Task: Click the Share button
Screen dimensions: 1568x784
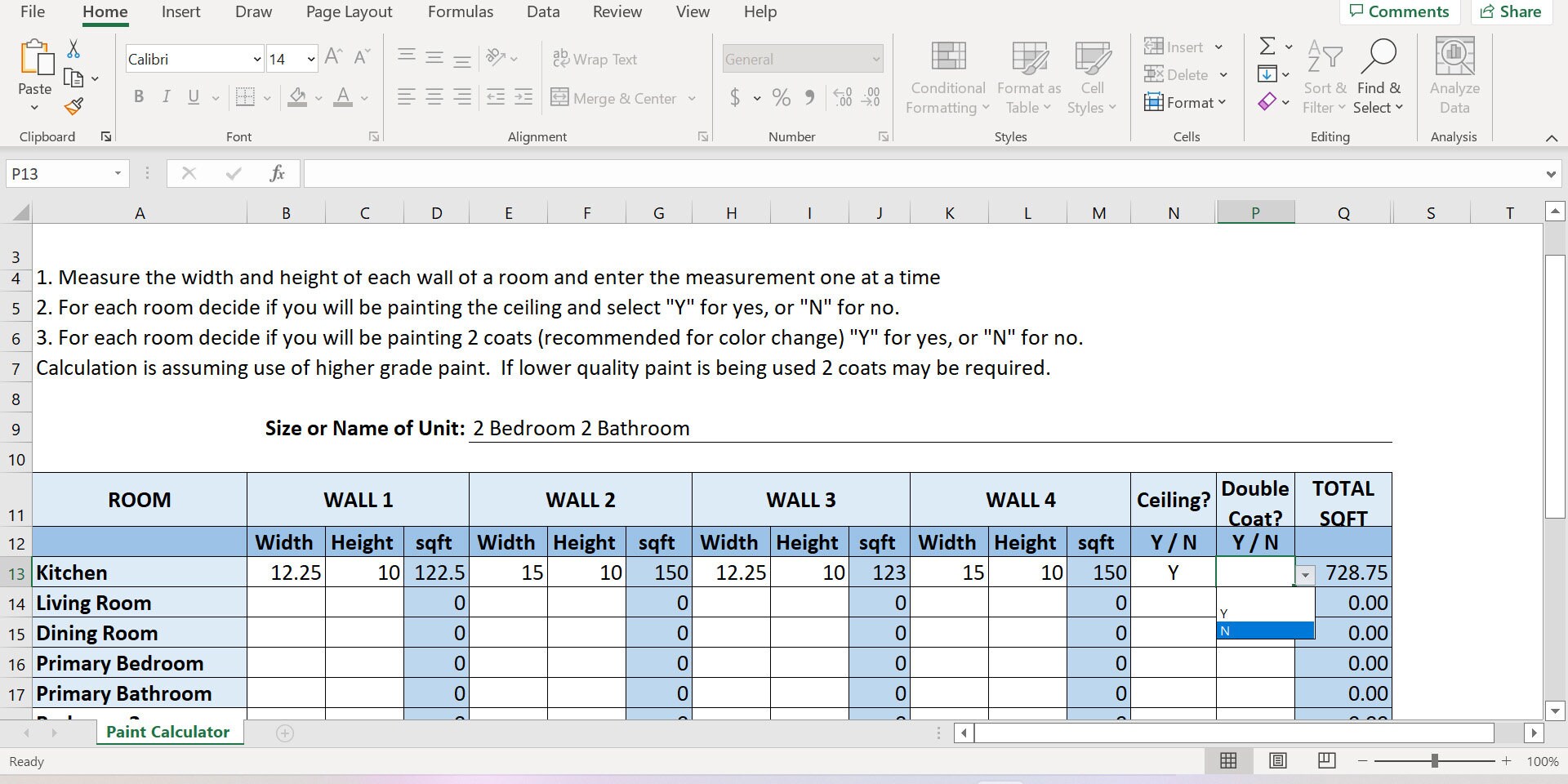Action: click(1511, 11)
